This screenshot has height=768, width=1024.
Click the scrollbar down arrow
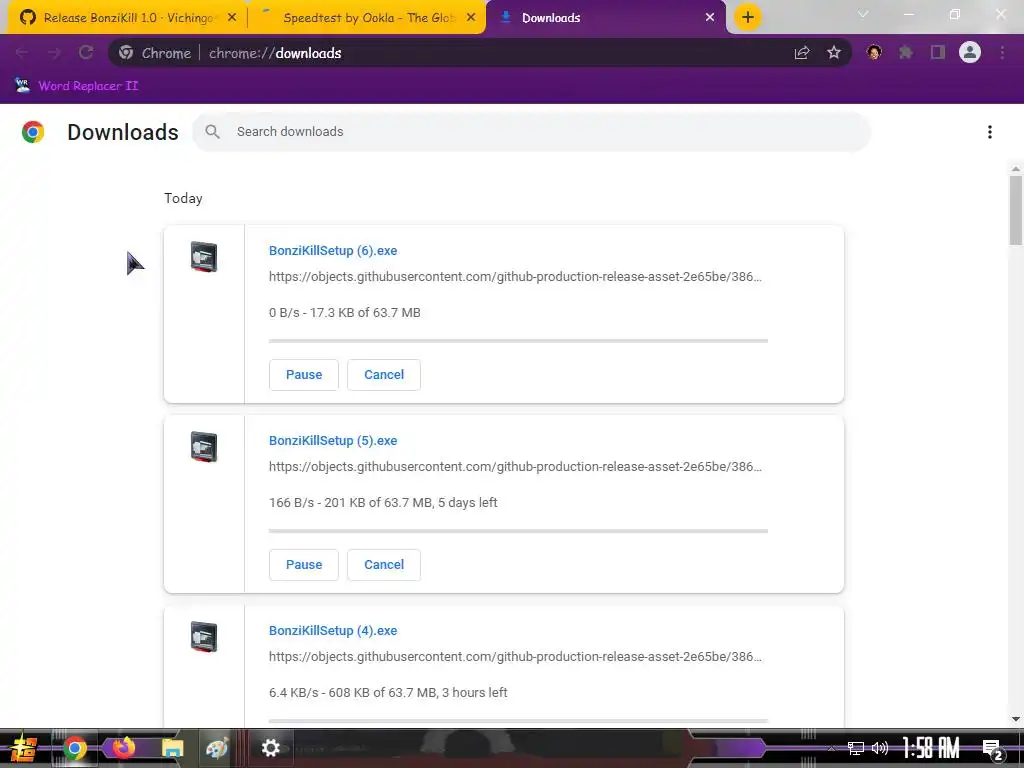[x=1016, y=719]
